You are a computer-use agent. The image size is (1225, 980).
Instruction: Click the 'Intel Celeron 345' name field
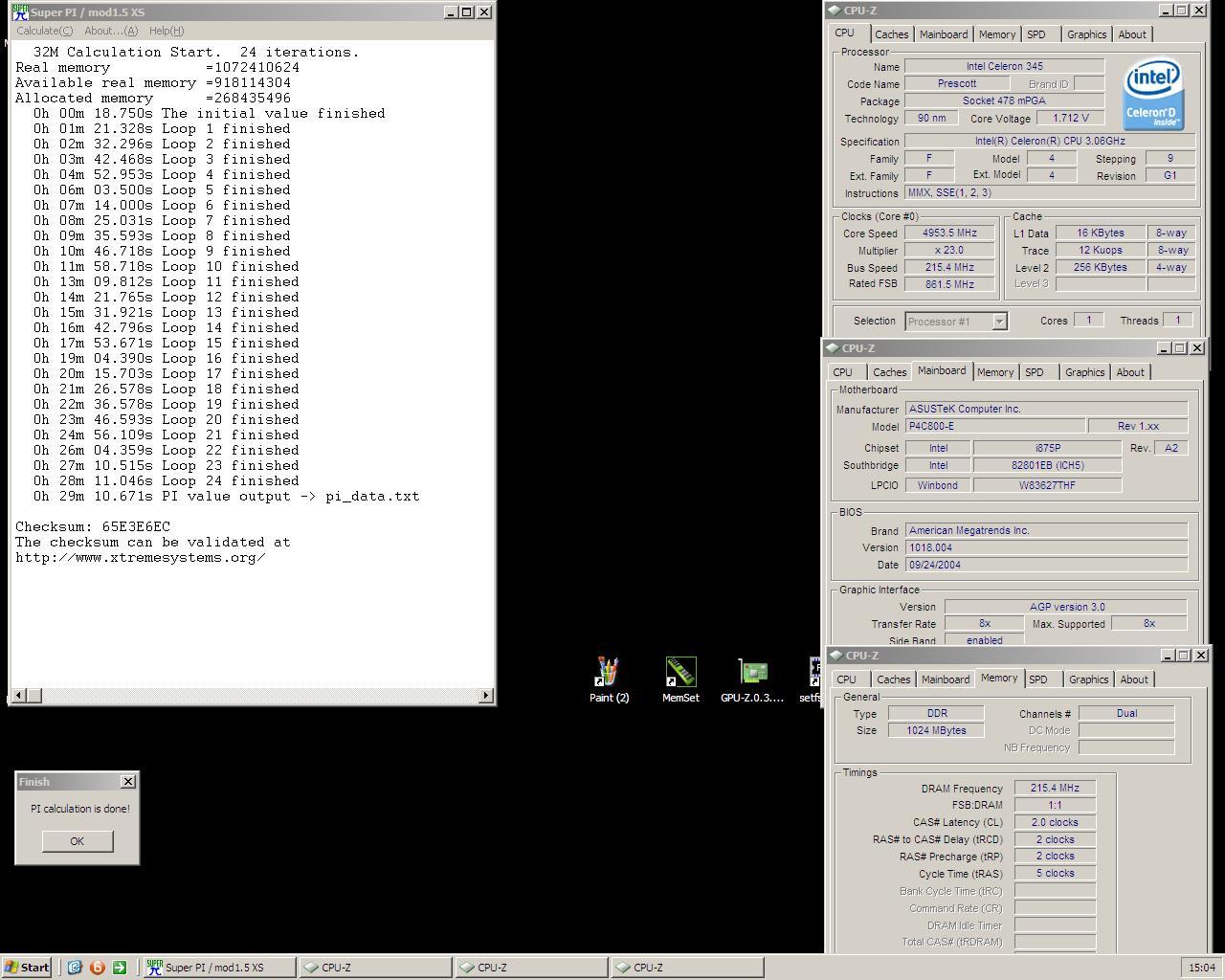tap(1004, 67)
